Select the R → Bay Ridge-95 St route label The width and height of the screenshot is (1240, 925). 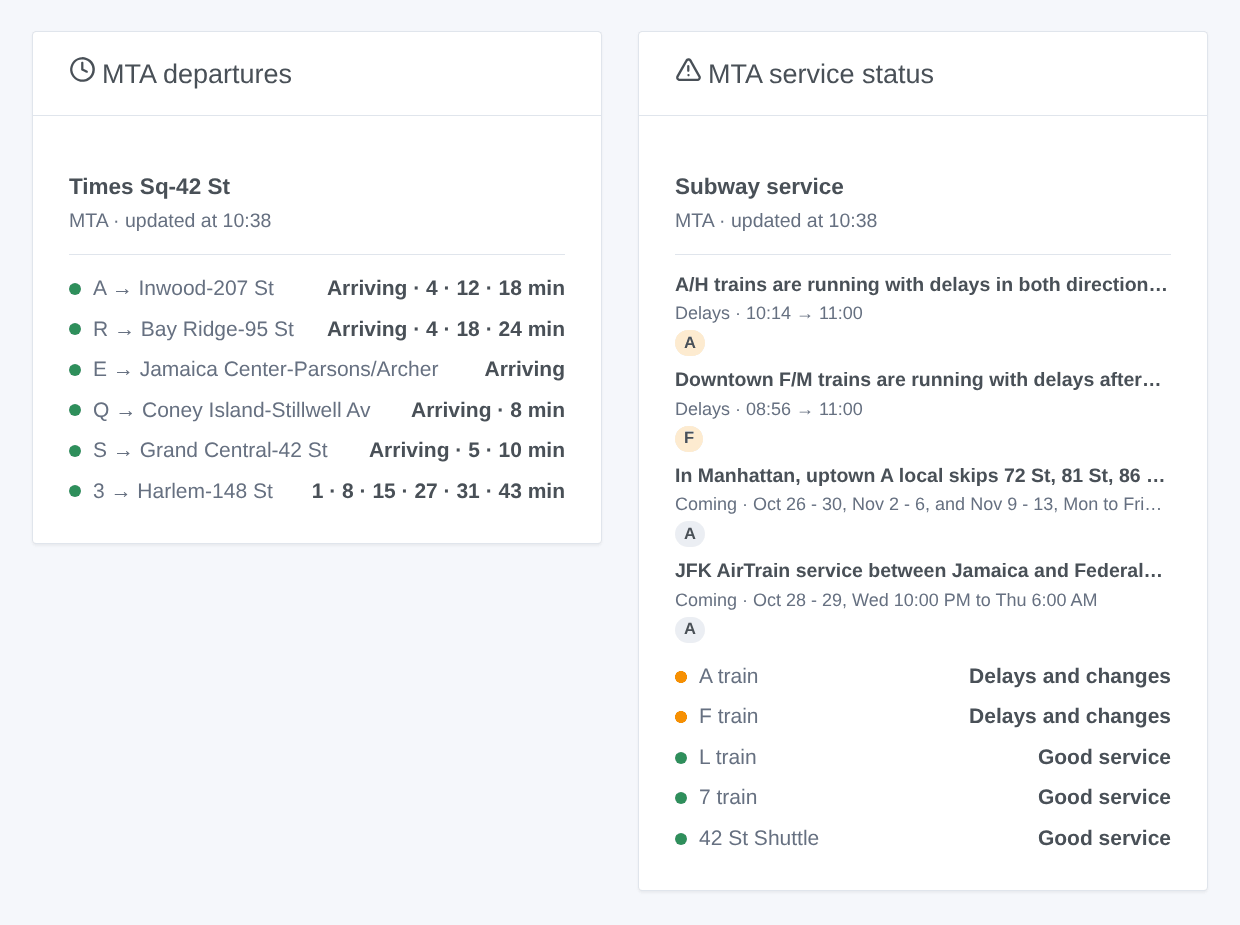(x=193, y=329)
